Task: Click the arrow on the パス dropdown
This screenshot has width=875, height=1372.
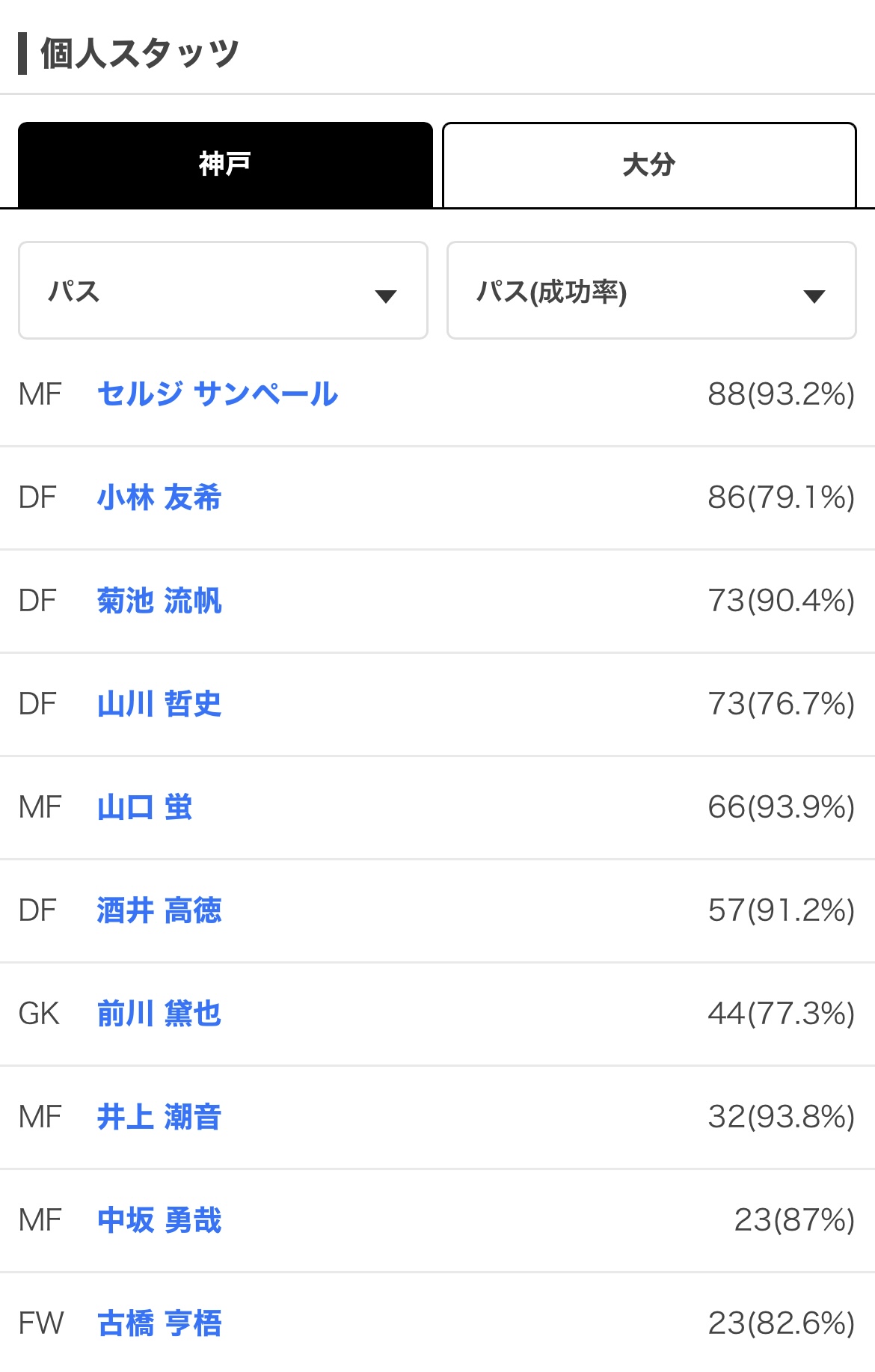Action: (x=386, y=296)
